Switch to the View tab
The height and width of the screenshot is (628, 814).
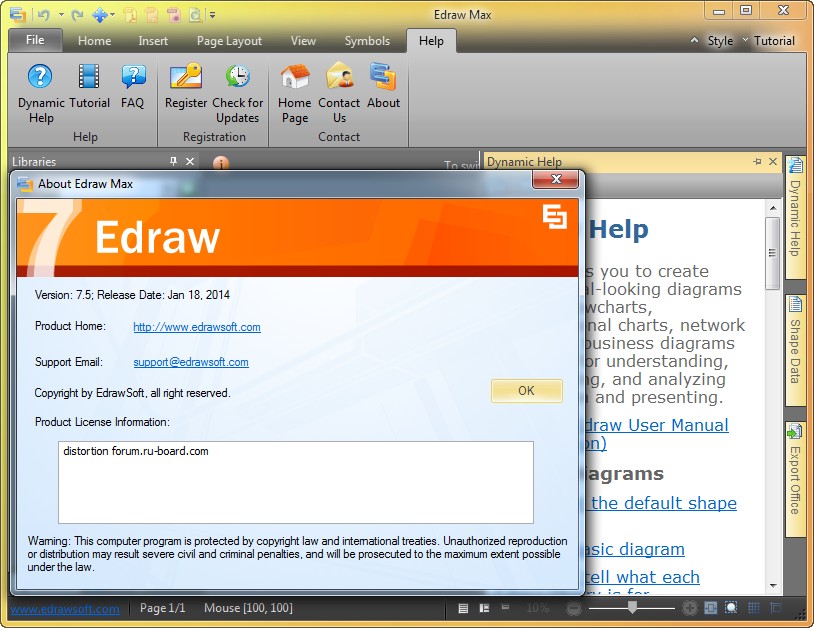coord(303,40)
